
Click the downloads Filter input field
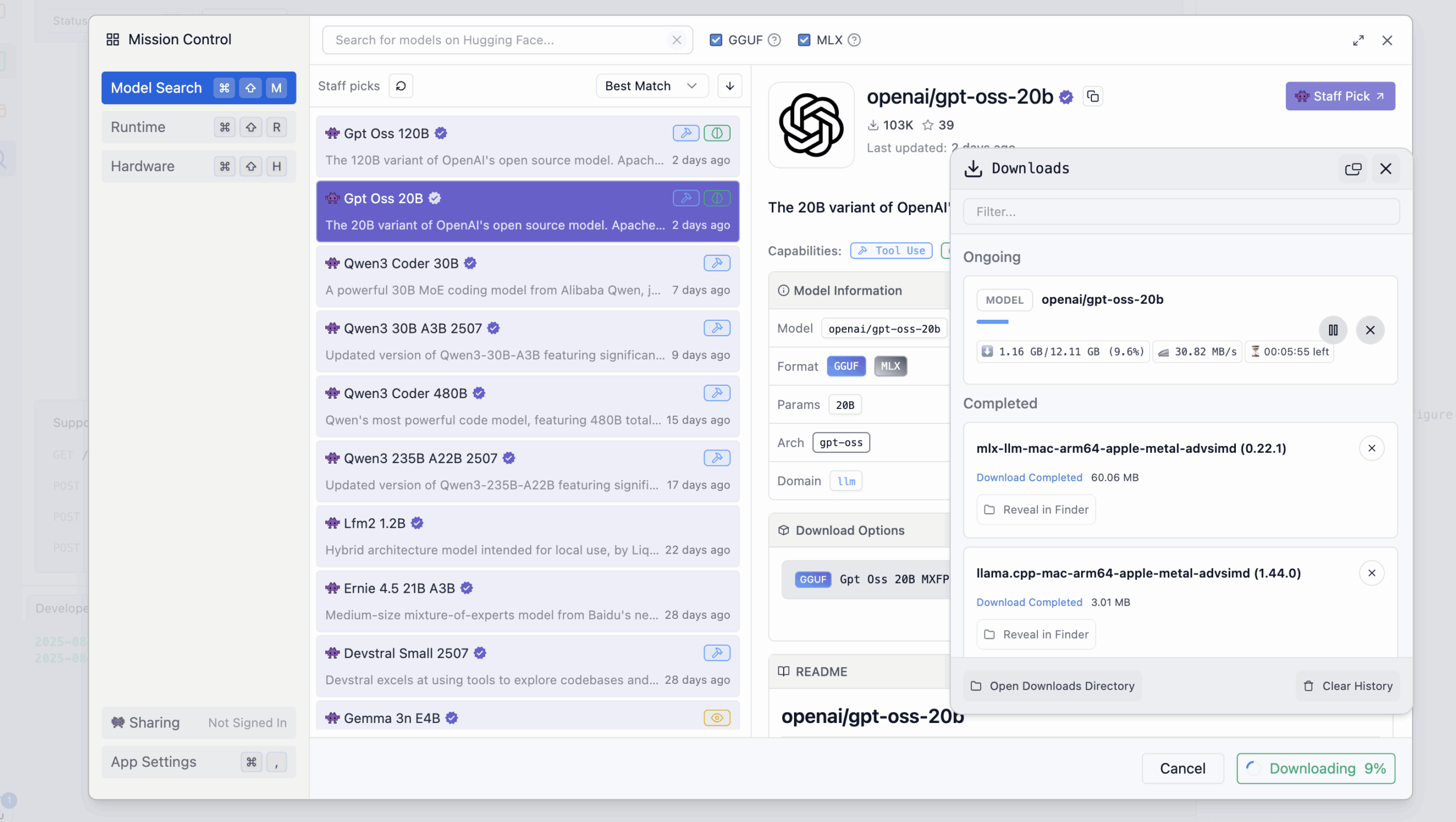tap(1181, 212)
